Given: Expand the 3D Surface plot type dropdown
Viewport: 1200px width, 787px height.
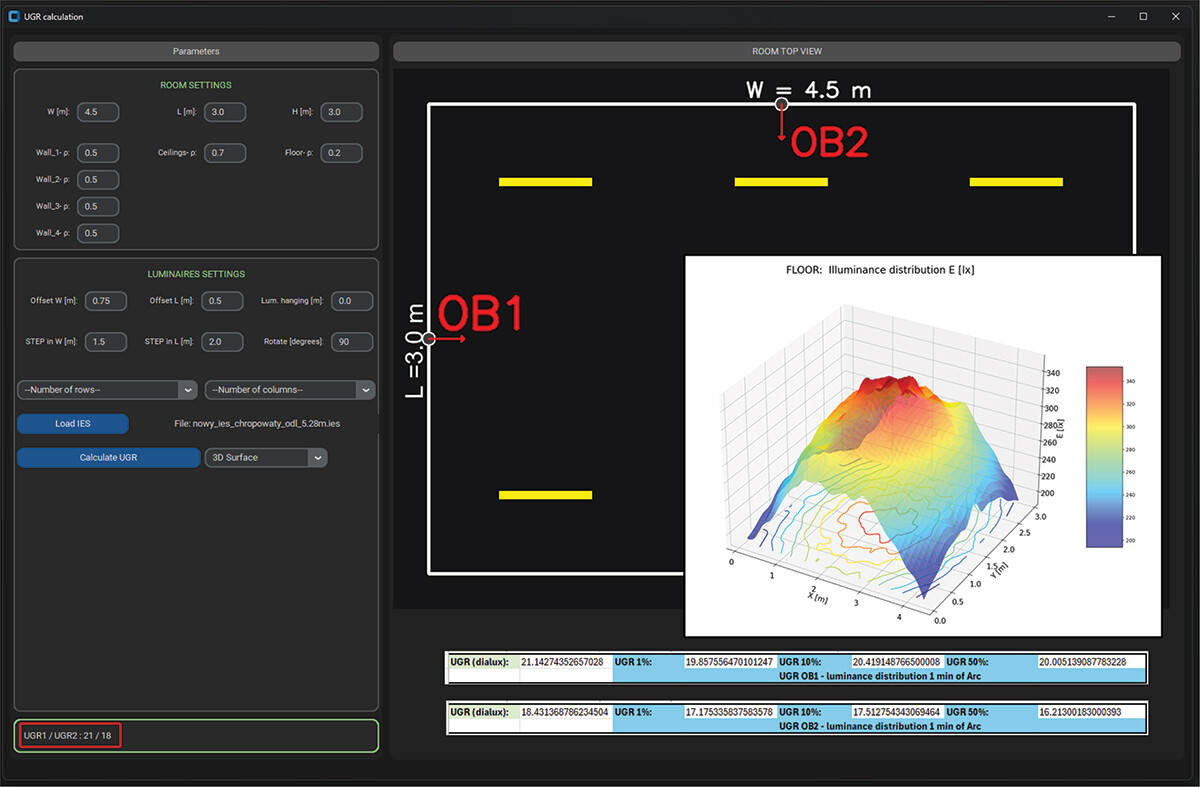Looking at the screenshot, I should pos(266,457).
